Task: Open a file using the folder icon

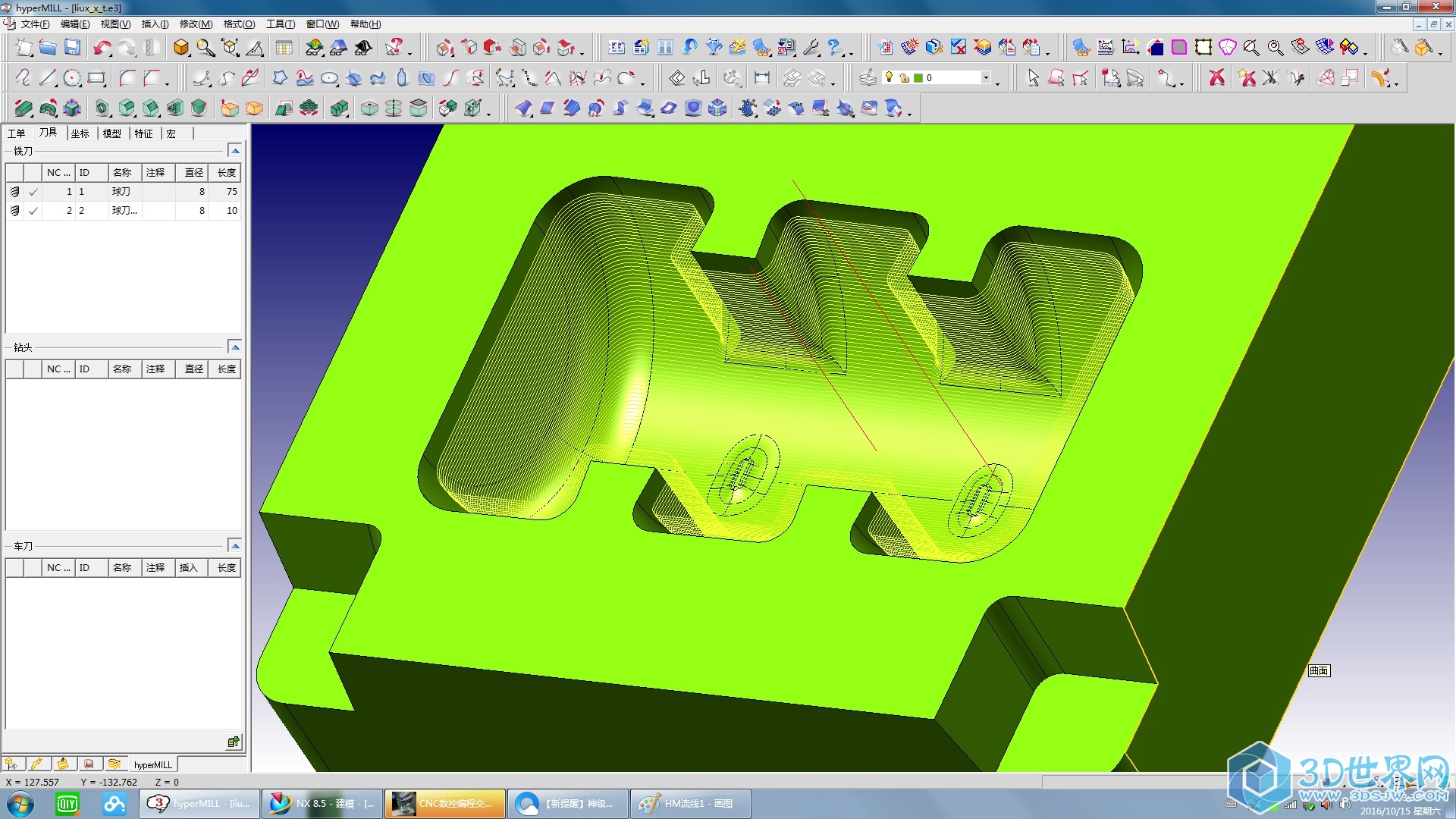Action: tap(48, 48)
